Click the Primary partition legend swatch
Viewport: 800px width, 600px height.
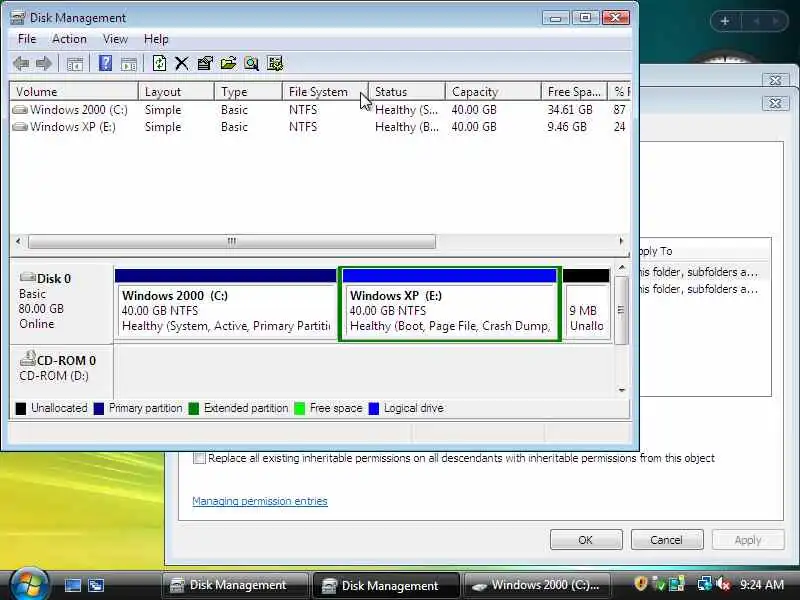[99, 409]
